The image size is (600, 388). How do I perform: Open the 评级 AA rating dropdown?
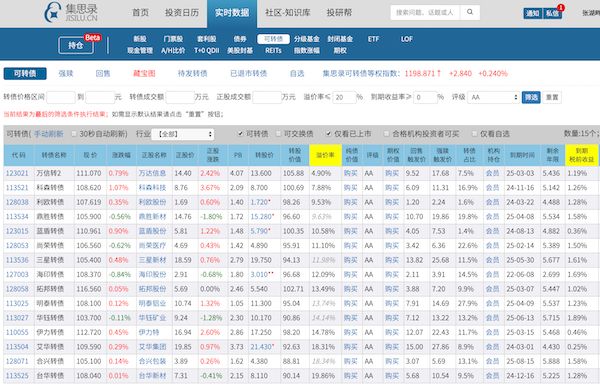click(494, 97)
